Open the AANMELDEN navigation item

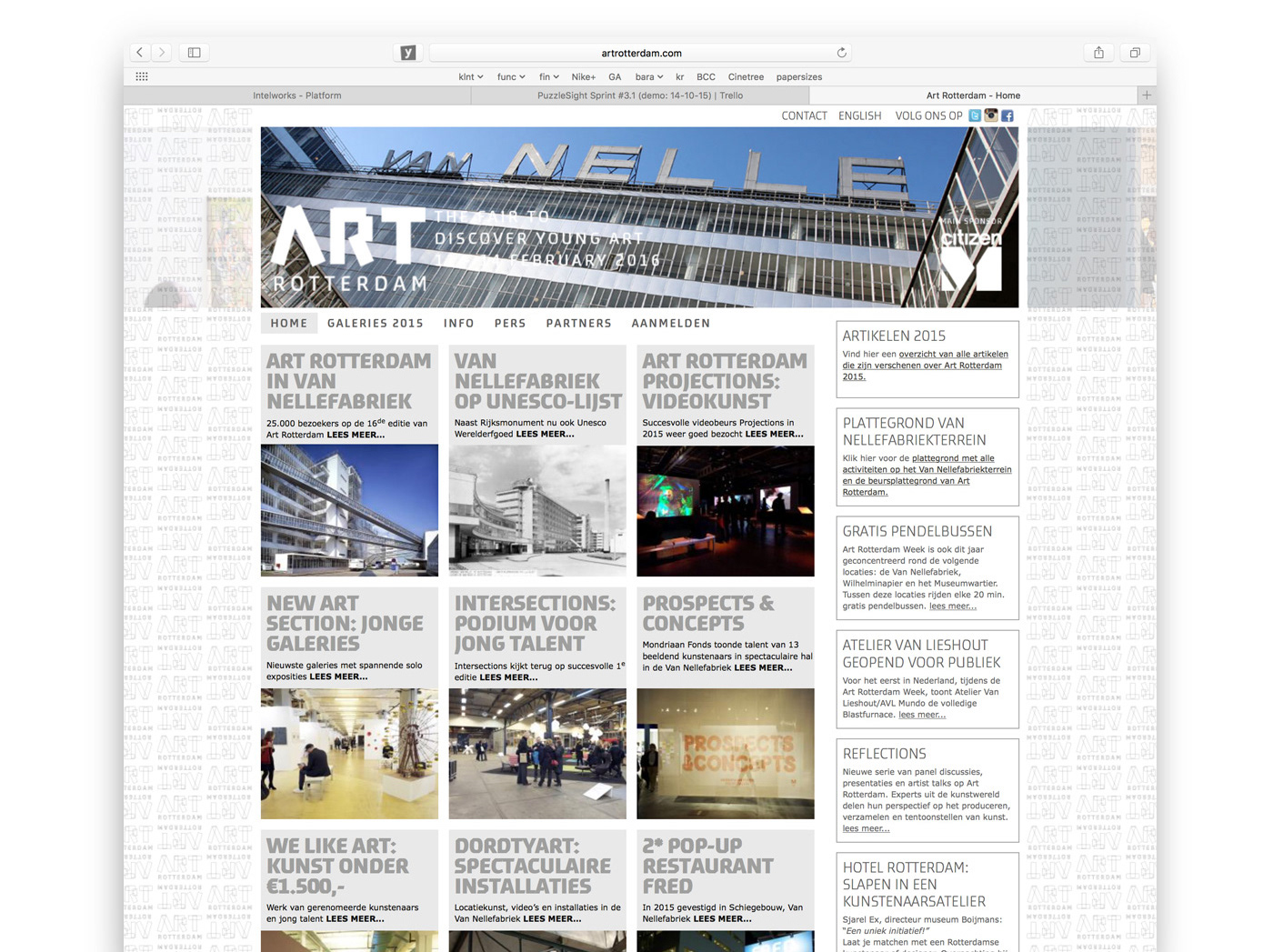coord(671,323)
